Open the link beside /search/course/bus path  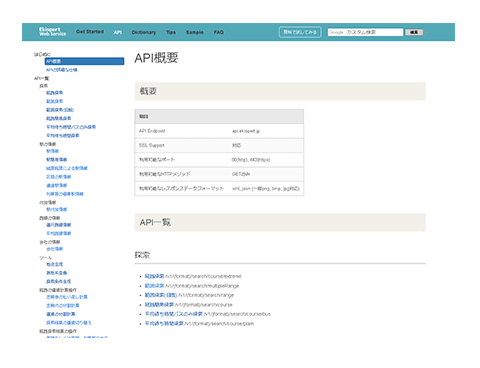174,314
